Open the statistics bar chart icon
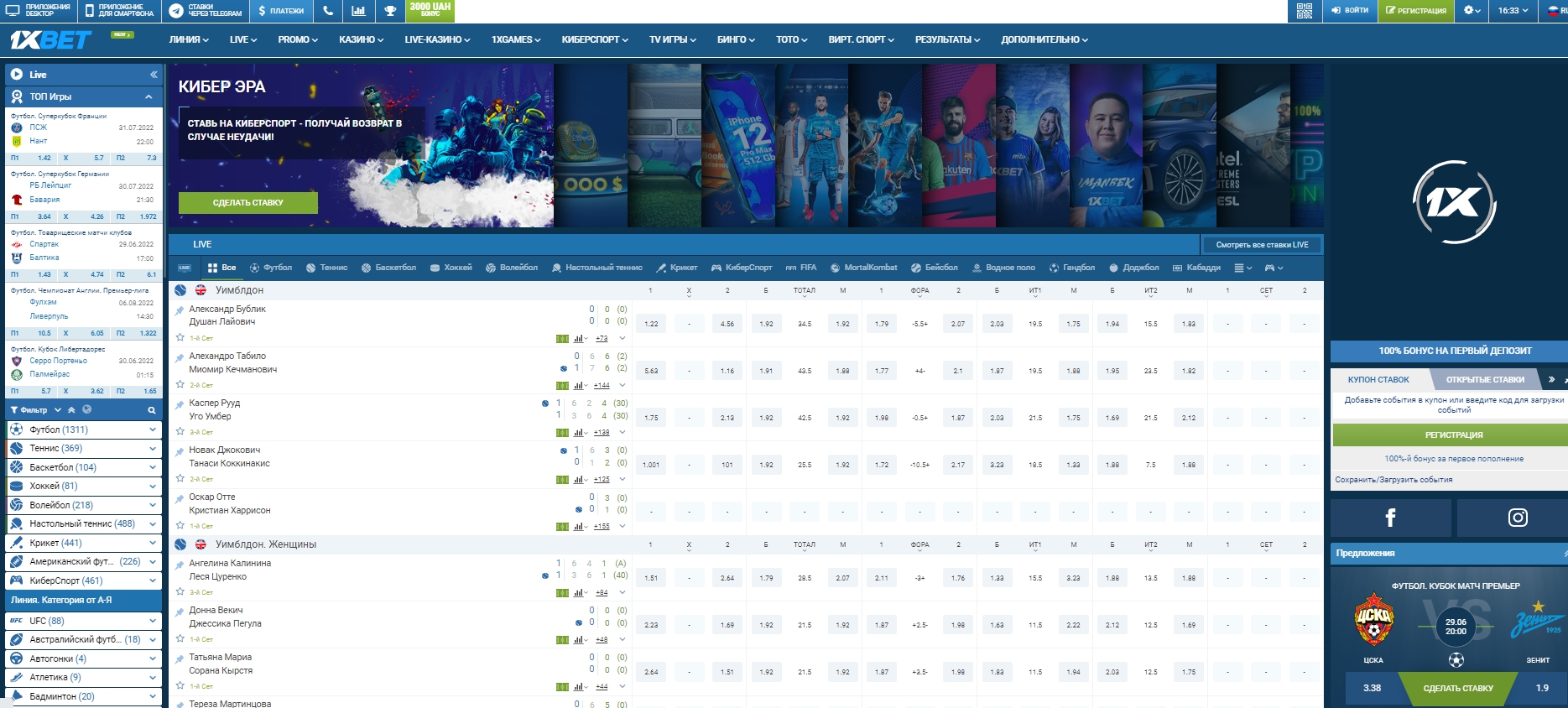Viewport: 1568px width, 708px height. pos(358,11)
